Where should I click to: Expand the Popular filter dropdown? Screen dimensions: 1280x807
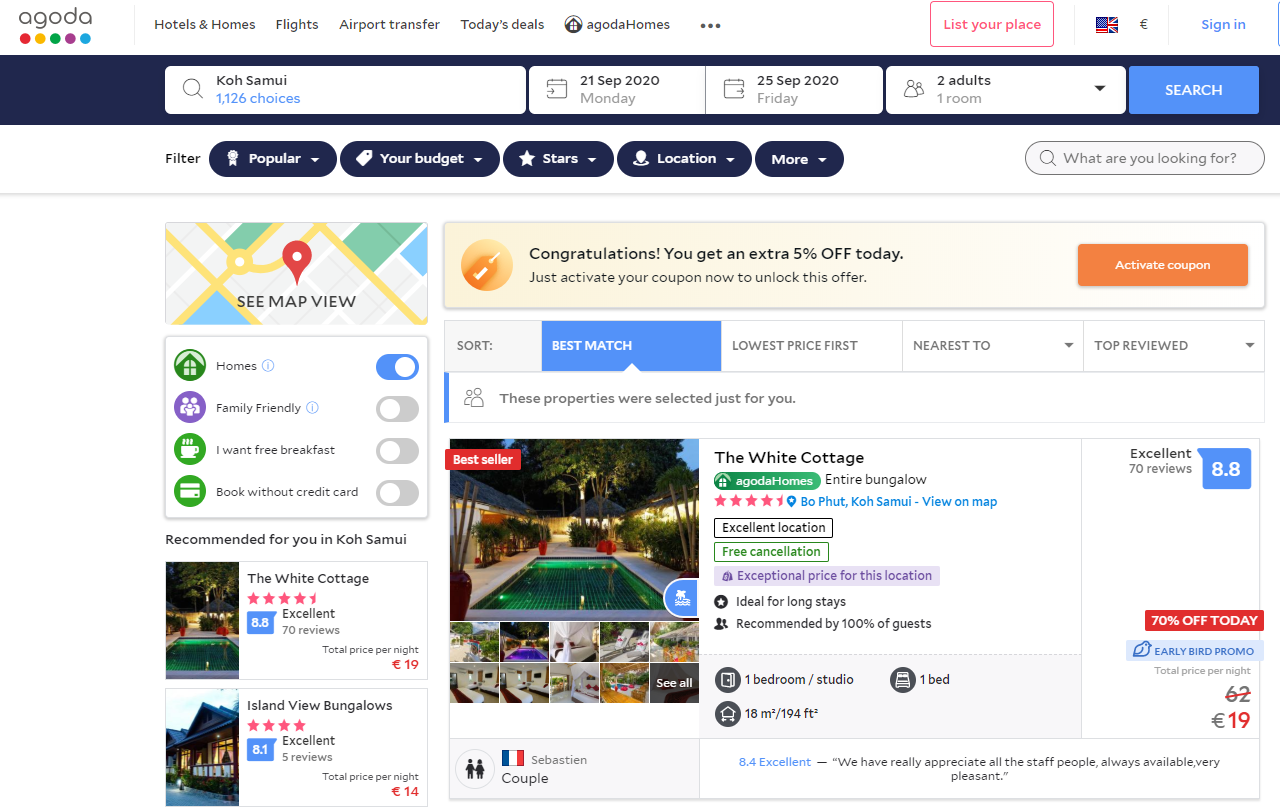(x=273, y=159)
